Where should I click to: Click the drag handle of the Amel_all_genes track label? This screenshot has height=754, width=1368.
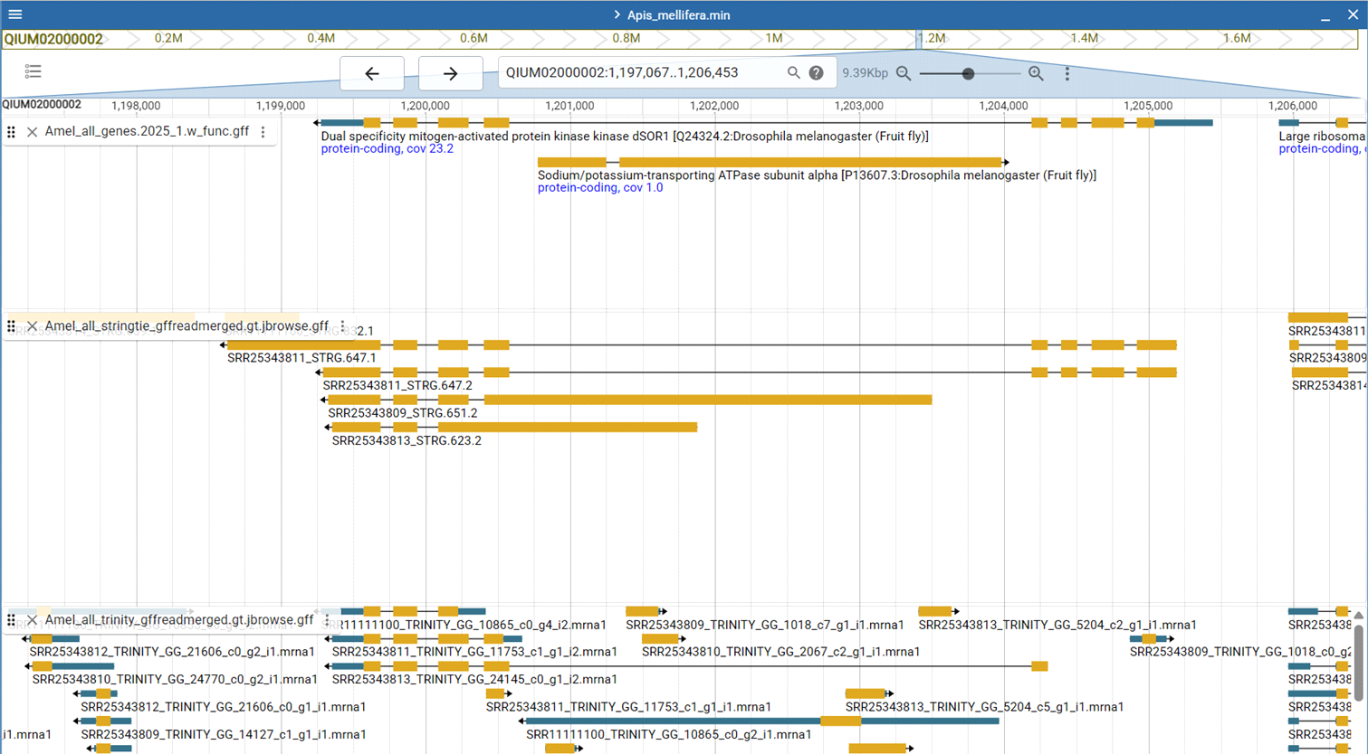pos(11,131)
